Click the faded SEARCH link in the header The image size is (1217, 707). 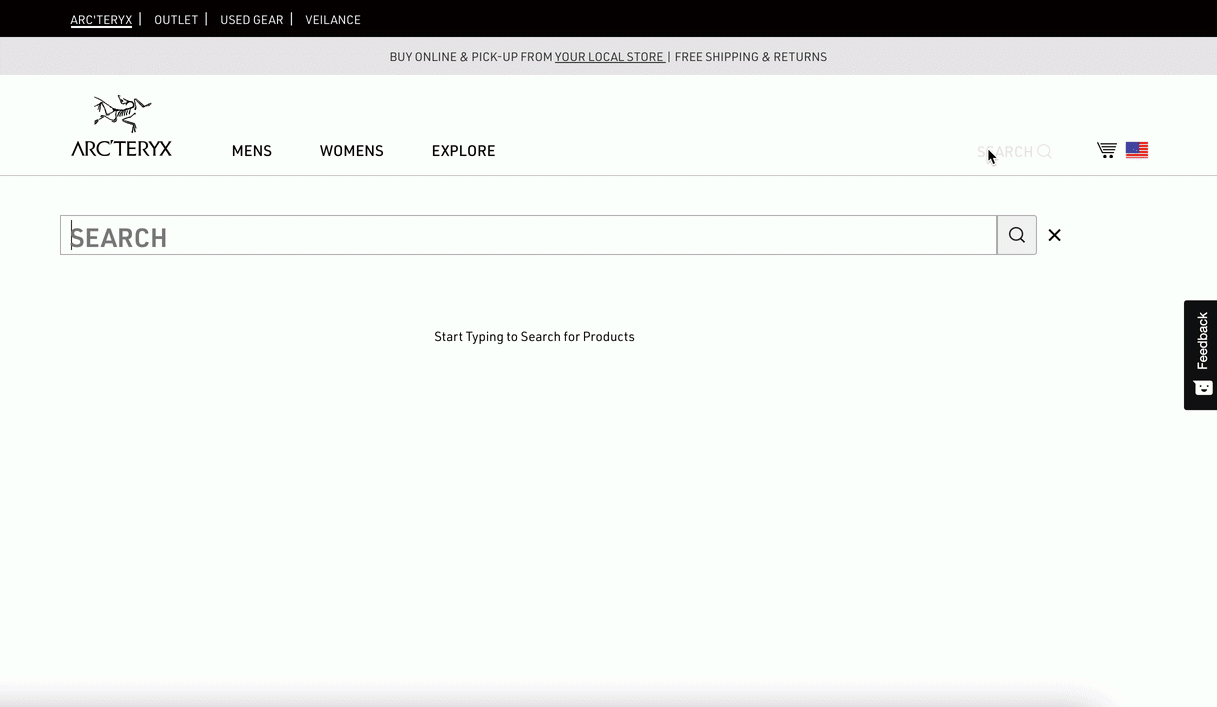tap(1014, 152)
